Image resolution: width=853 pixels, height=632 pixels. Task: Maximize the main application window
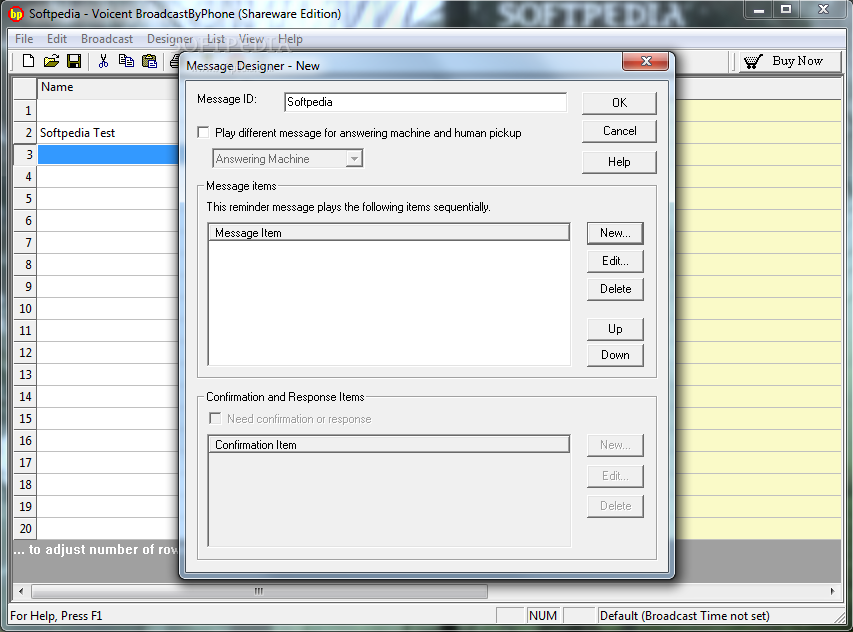786,9
